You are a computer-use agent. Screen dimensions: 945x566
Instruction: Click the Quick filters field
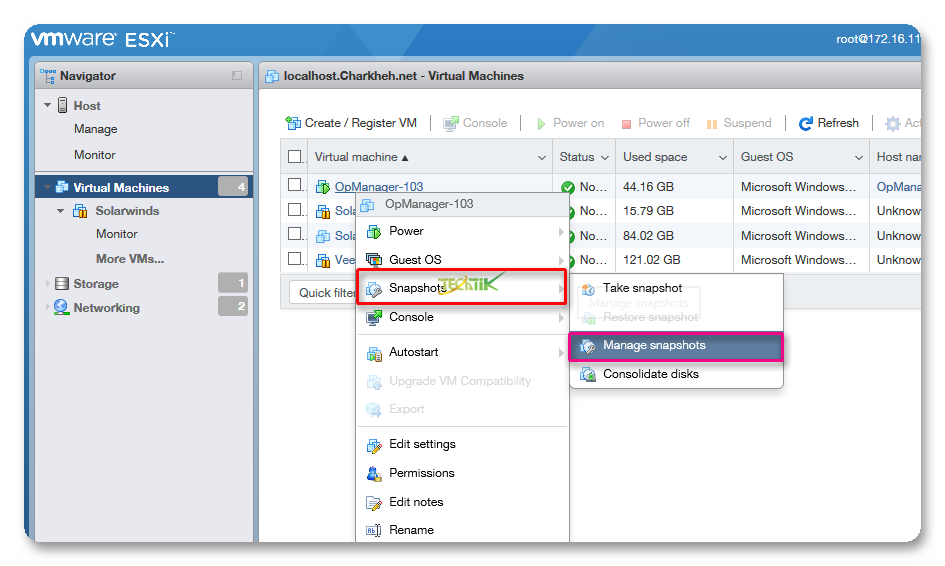[x=323, y=293]
